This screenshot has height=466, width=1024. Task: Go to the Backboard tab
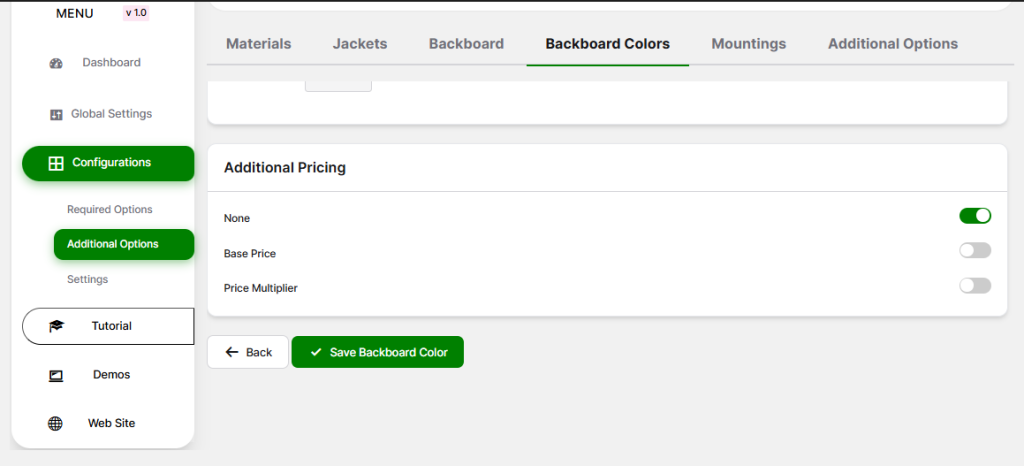tap(466, 44)
